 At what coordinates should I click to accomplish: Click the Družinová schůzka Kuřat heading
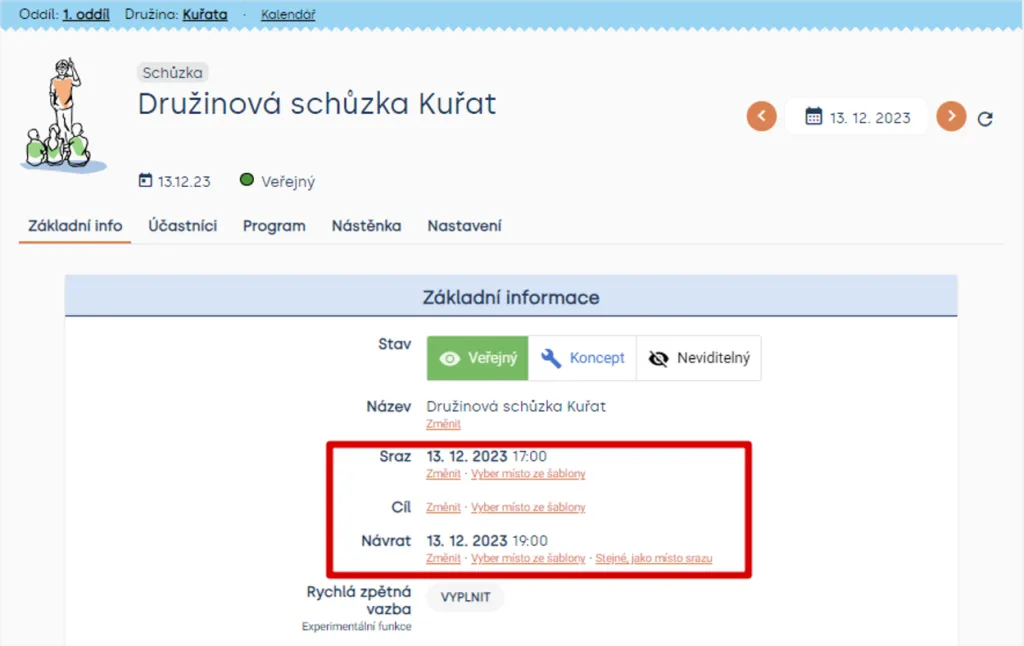pyautogui.click(x=317, y=104)
